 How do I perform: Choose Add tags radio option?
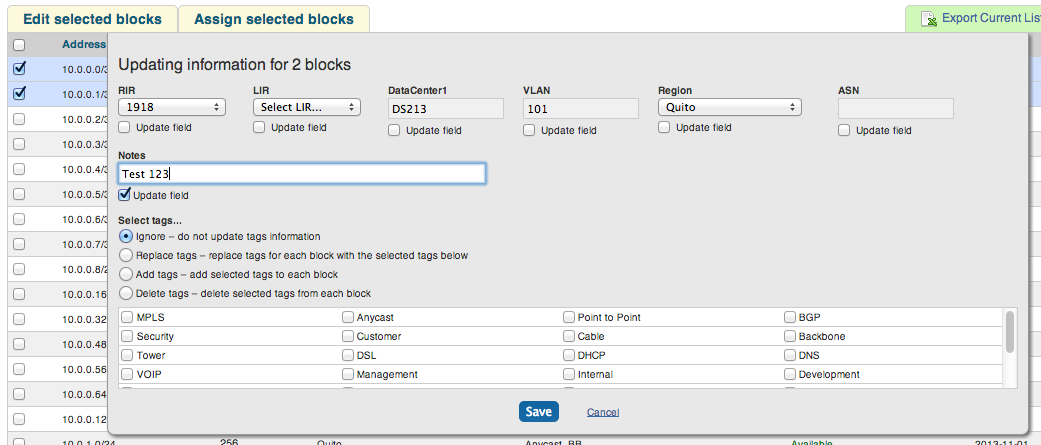coord(126,274)
